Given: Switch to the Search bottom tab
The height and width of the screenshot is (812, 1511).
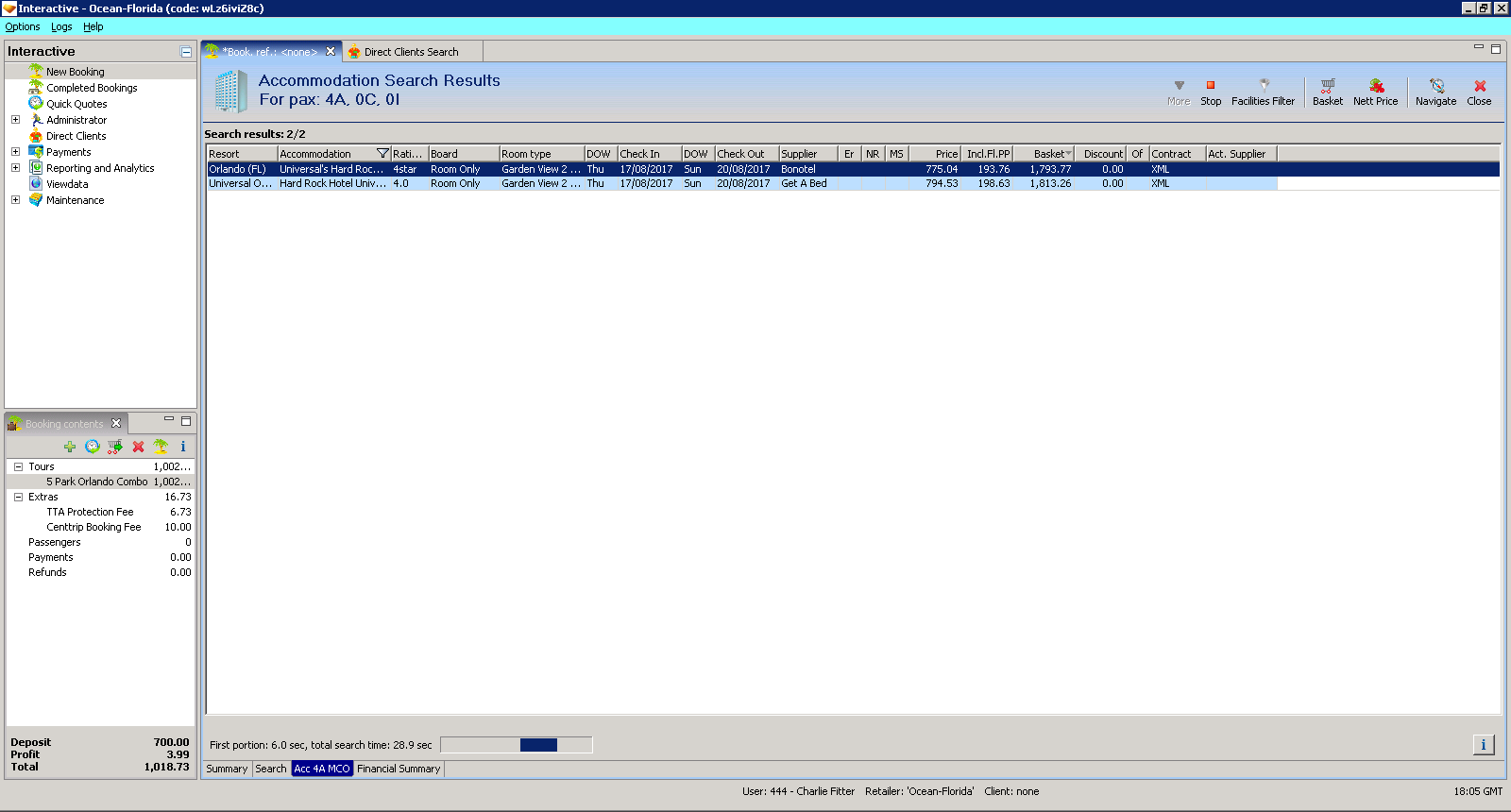Looking at the screenshot, I should tap(271, 769).
